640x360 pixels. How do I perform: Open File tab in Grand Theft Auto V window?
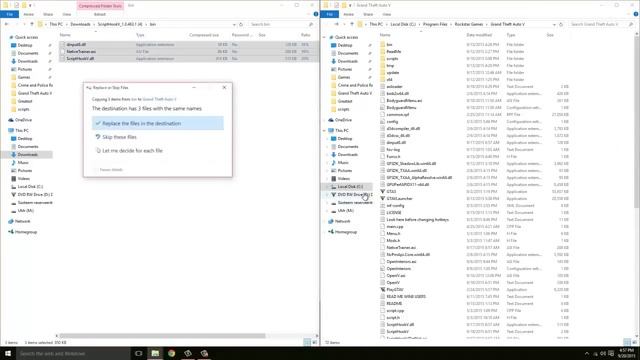tap(329, 14)
